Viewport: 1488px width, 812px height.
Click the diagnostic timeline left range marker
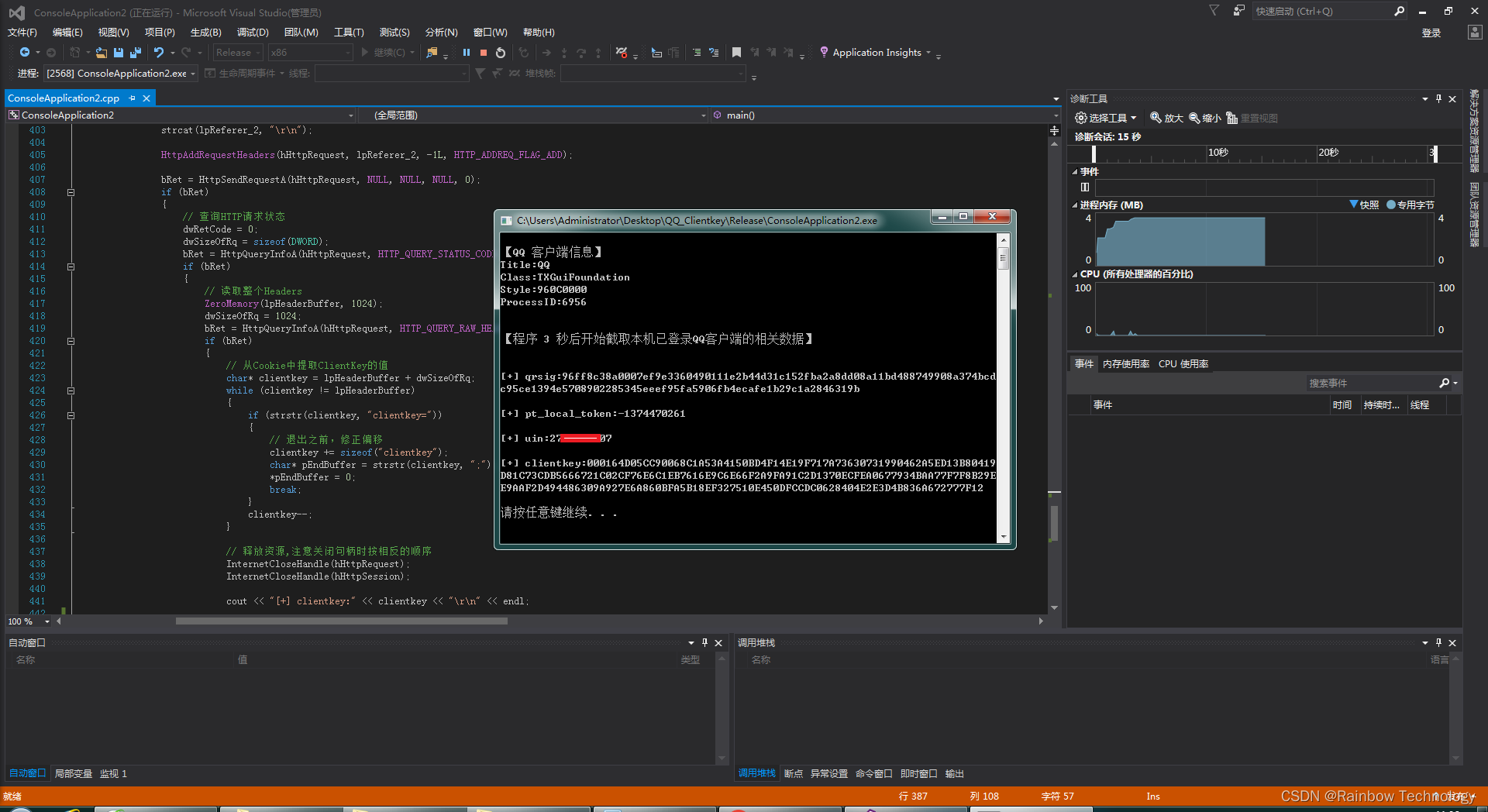(x=1094, y=153)
